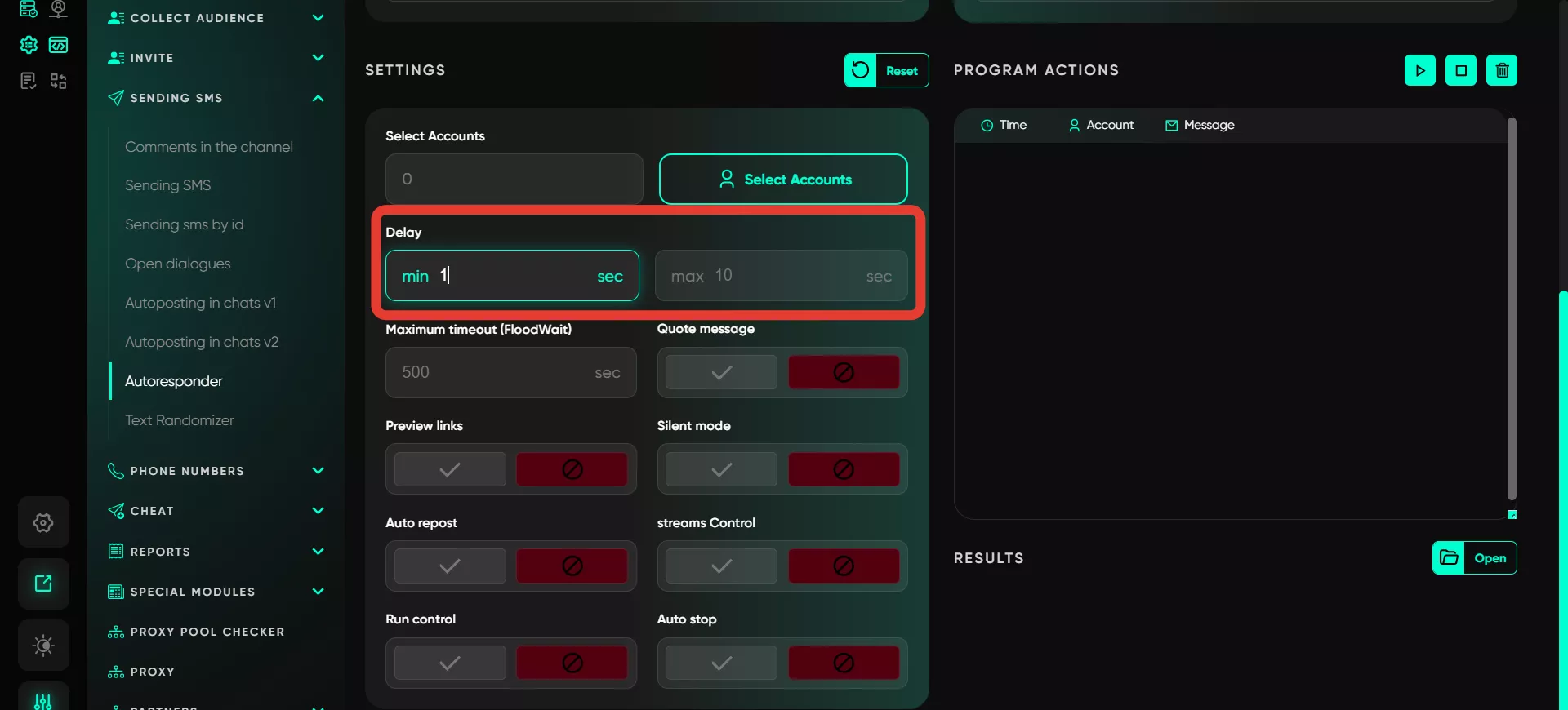Screen dimensions: 1568x710
Task: Click the swap squares converter icon
Action: coord(58,81)
